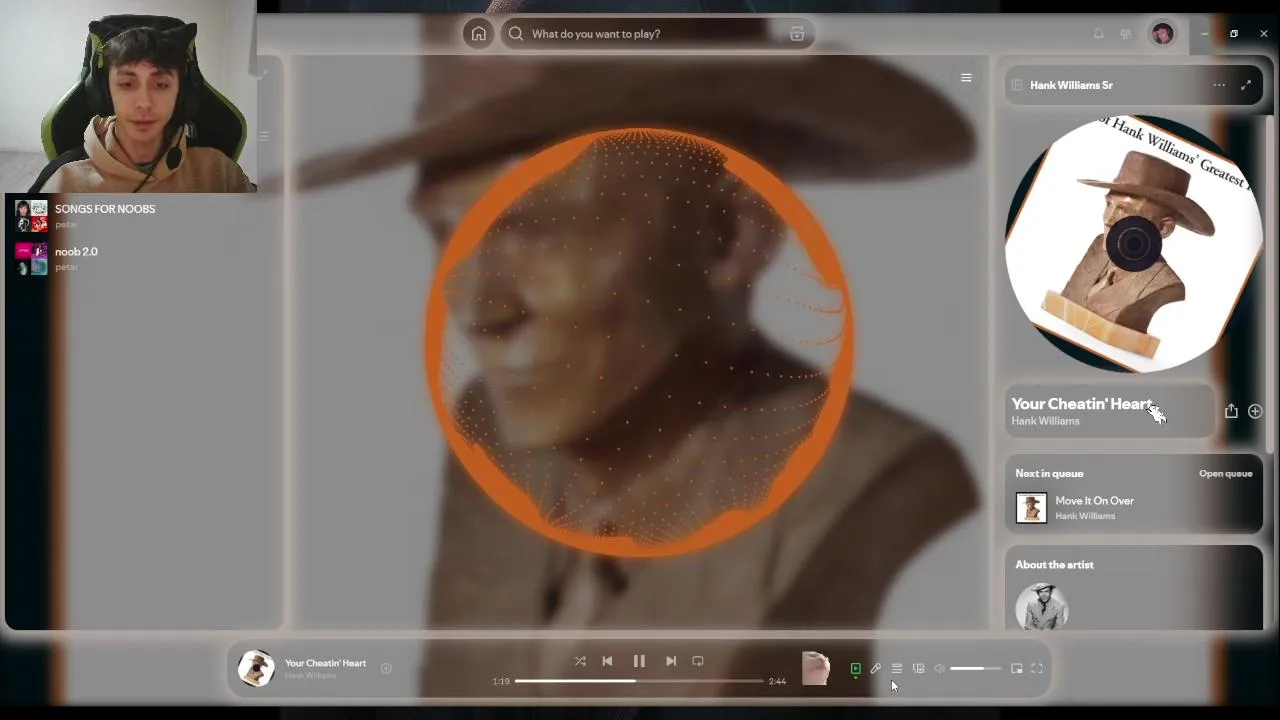Open the miniplayer
The width and height of the screenshot is (1280, 720).
coord(1017,669)
